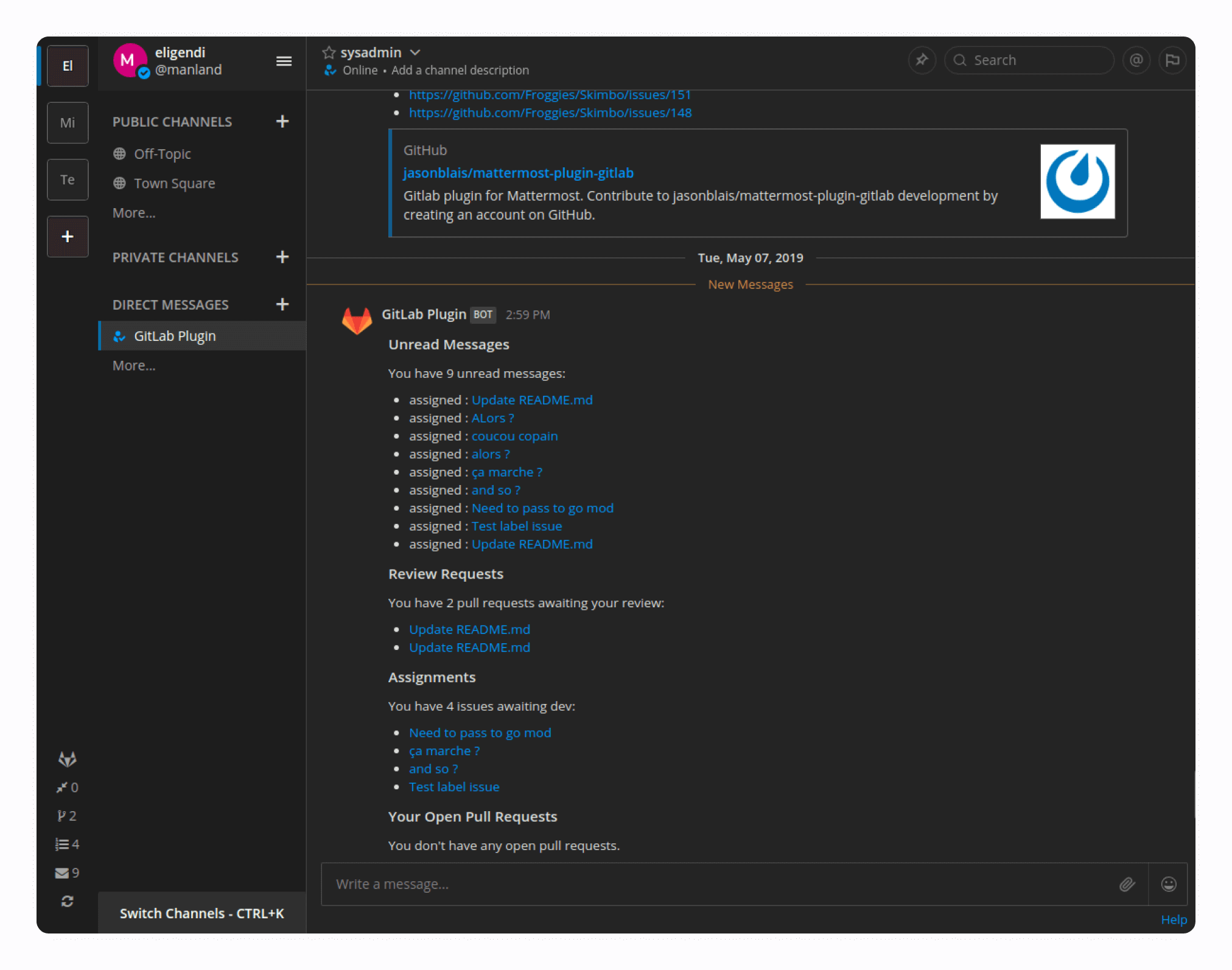This screenshot has width=1232, height=970.
Task: Expand more Direct Messages with More...
Action: [x=133, y=365]
